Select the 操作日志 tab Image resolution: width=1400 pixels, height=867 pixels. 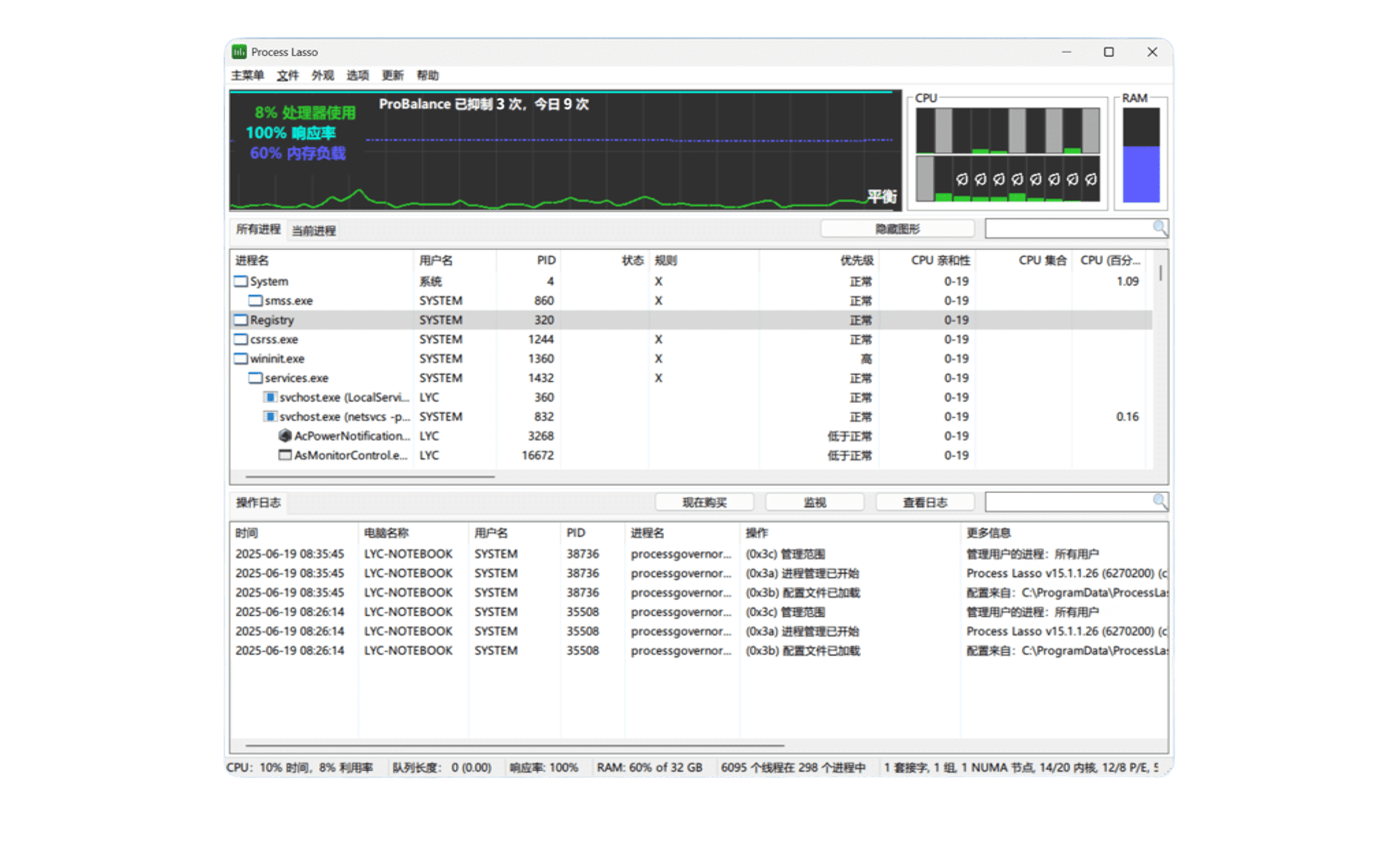[x=258, y=502]
